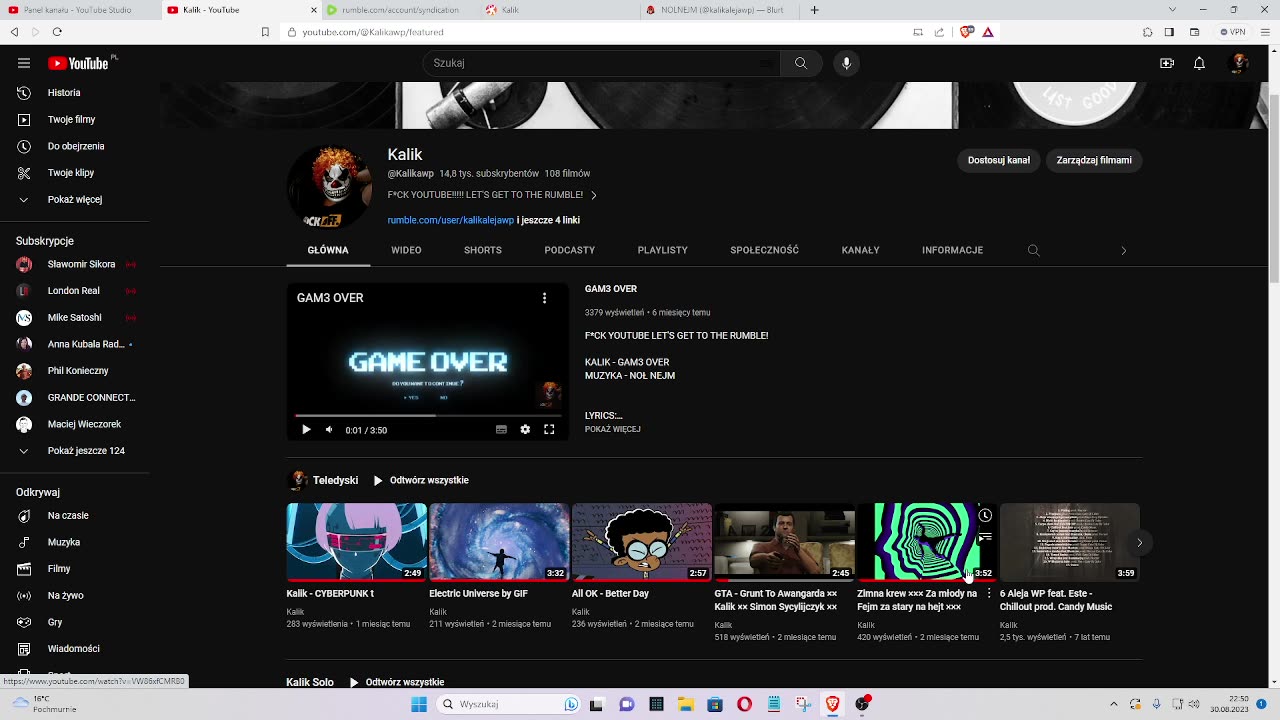Screen dimensions: 1280x720
Task: Switch to the INFORMACJE tab
Action: (953, 250)
